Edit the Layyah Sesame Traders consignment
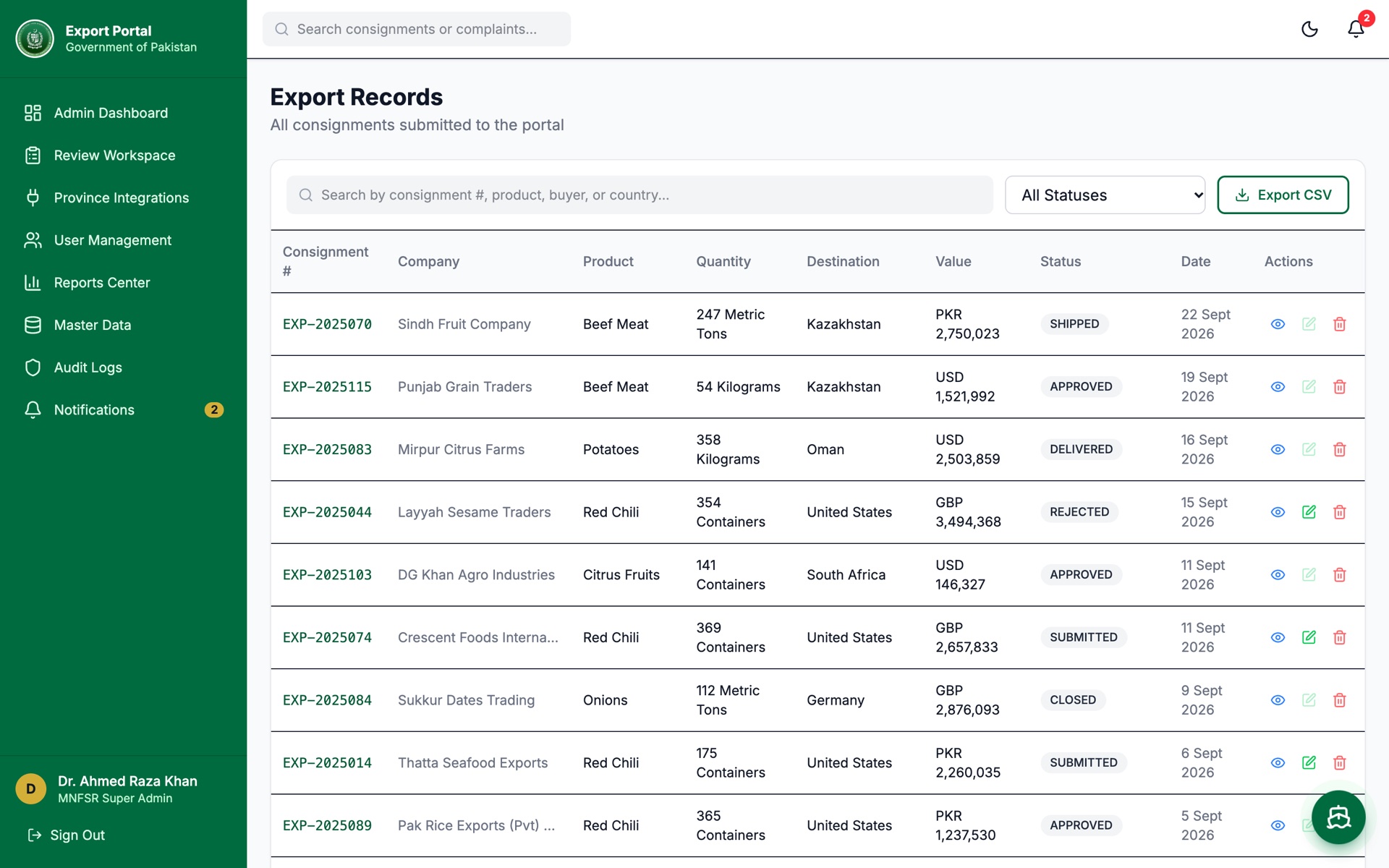1389x868 pixels. (1309, 512)
